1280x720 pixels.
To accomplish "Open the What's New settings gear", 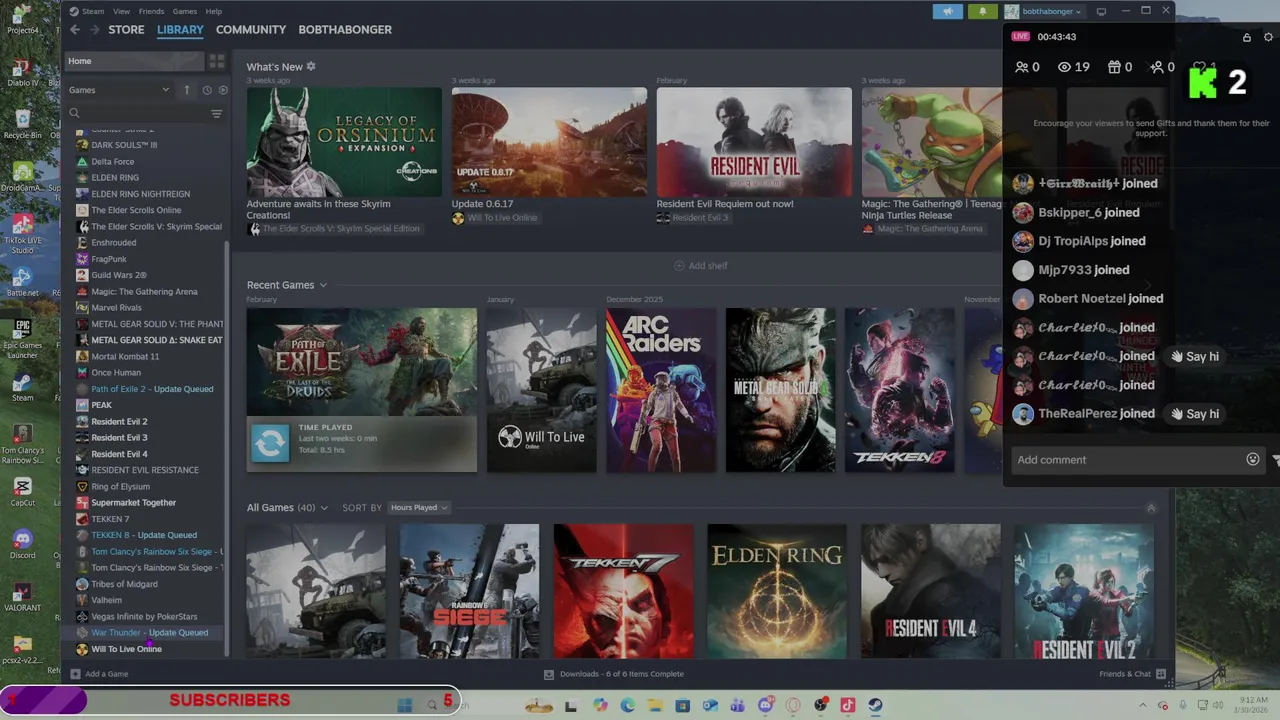I will click(x=311, y=67).
